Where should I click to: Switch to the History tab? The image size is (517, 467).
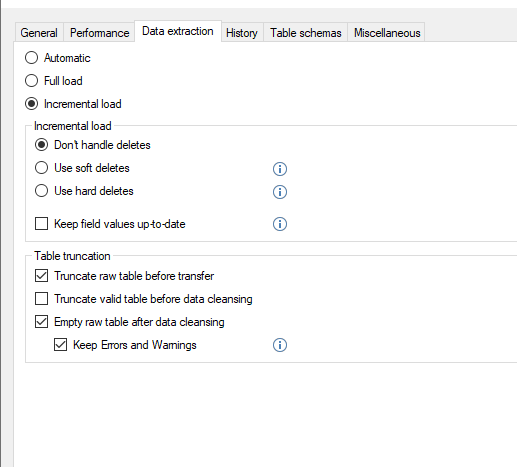242,33
